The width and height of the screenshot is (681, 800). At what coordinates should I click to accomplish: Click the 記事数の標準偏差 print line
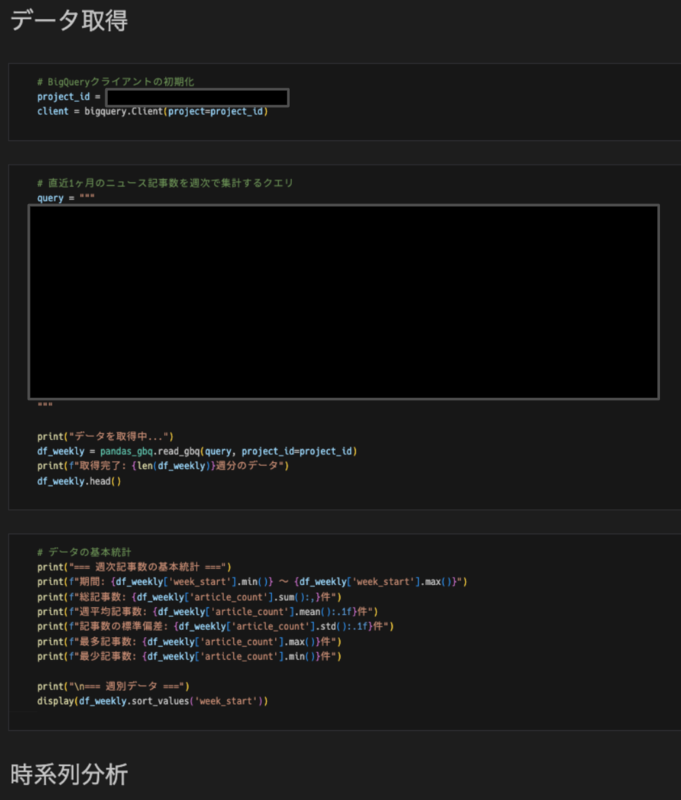[x=215, y=626]
